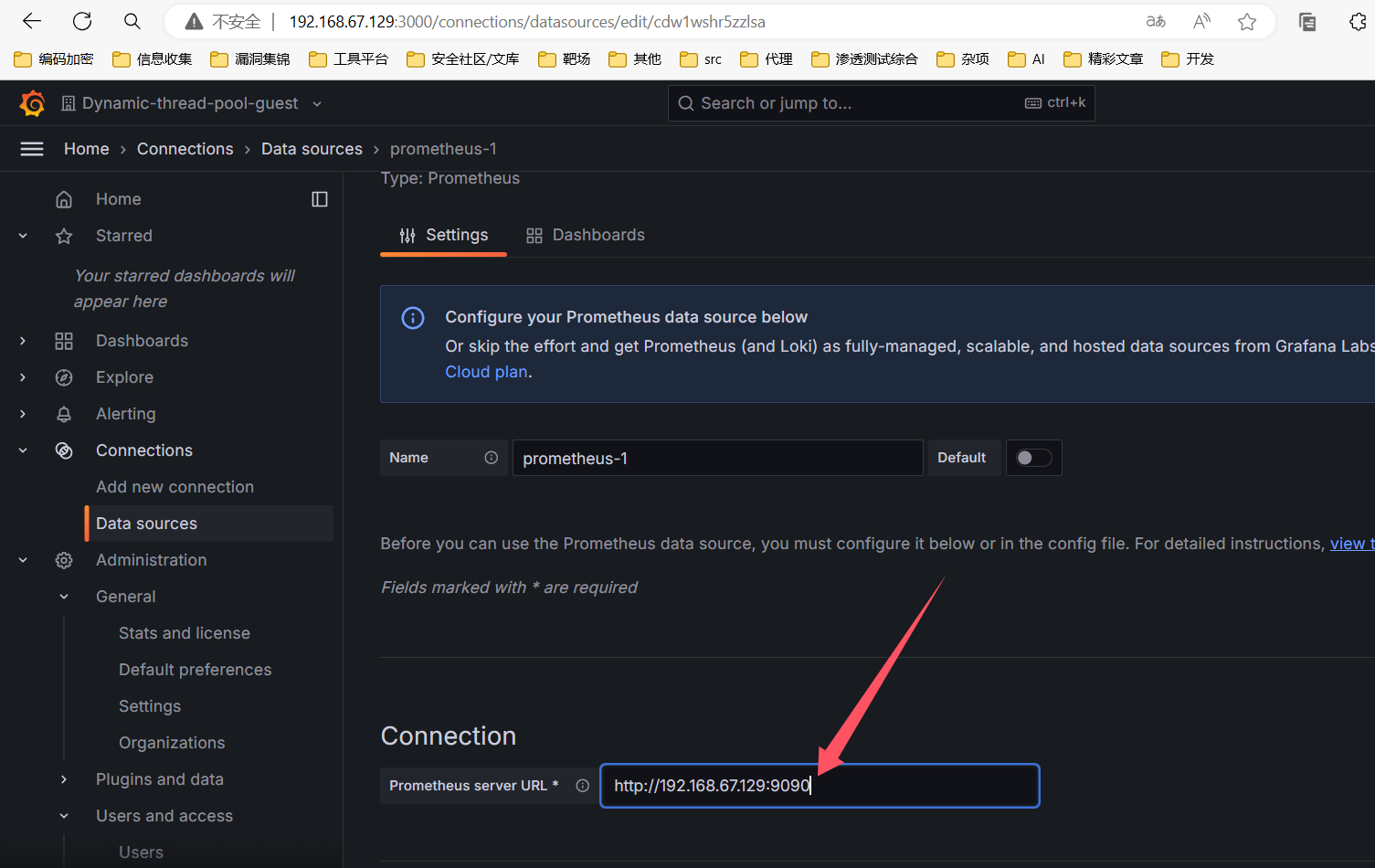The width and height of the screenshot is (1375, 868).
Task: Go to Connections breadcrumb link
Action: [x=185, y=149]
